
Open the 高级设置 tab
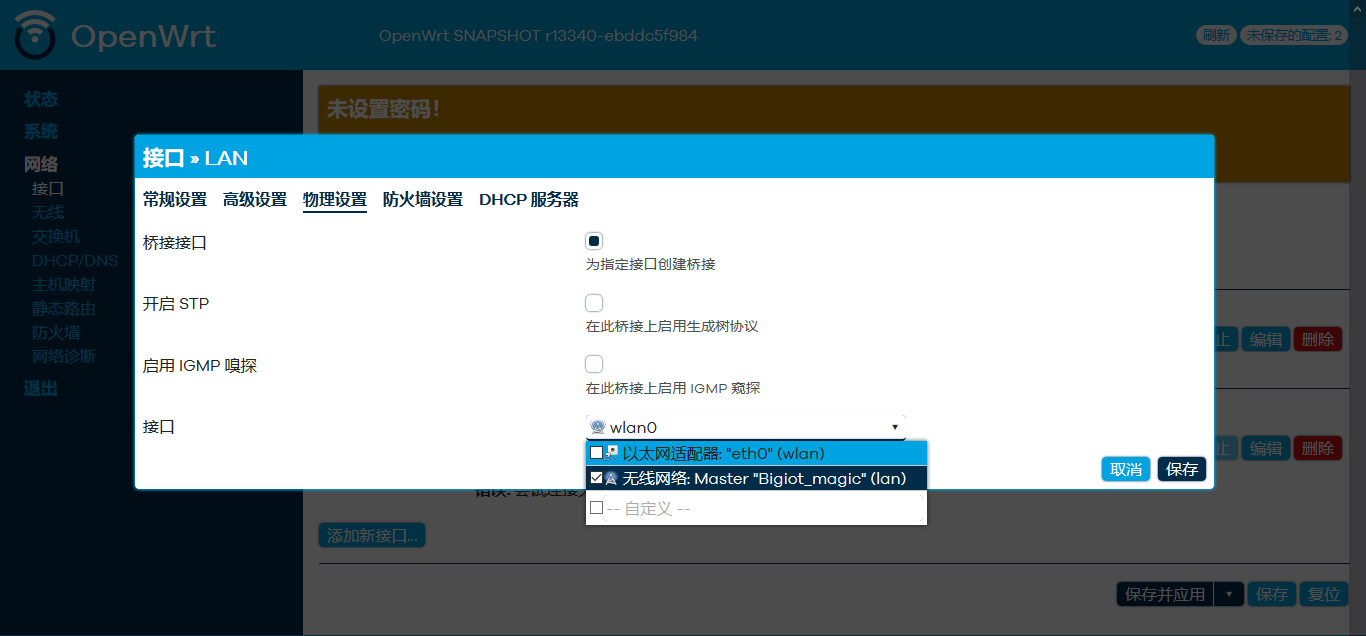tap(255, 200)
